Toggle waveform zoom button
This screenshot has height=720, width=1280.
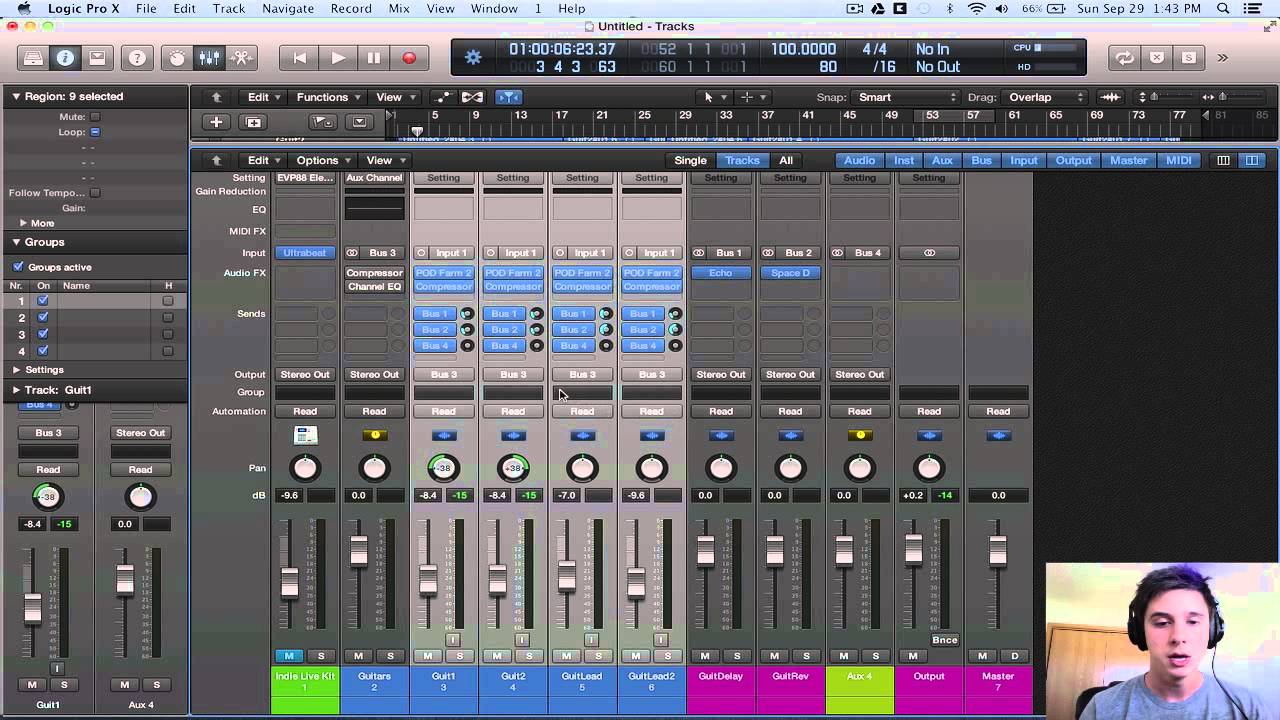pyautogui.click(x=1111, y=97)
